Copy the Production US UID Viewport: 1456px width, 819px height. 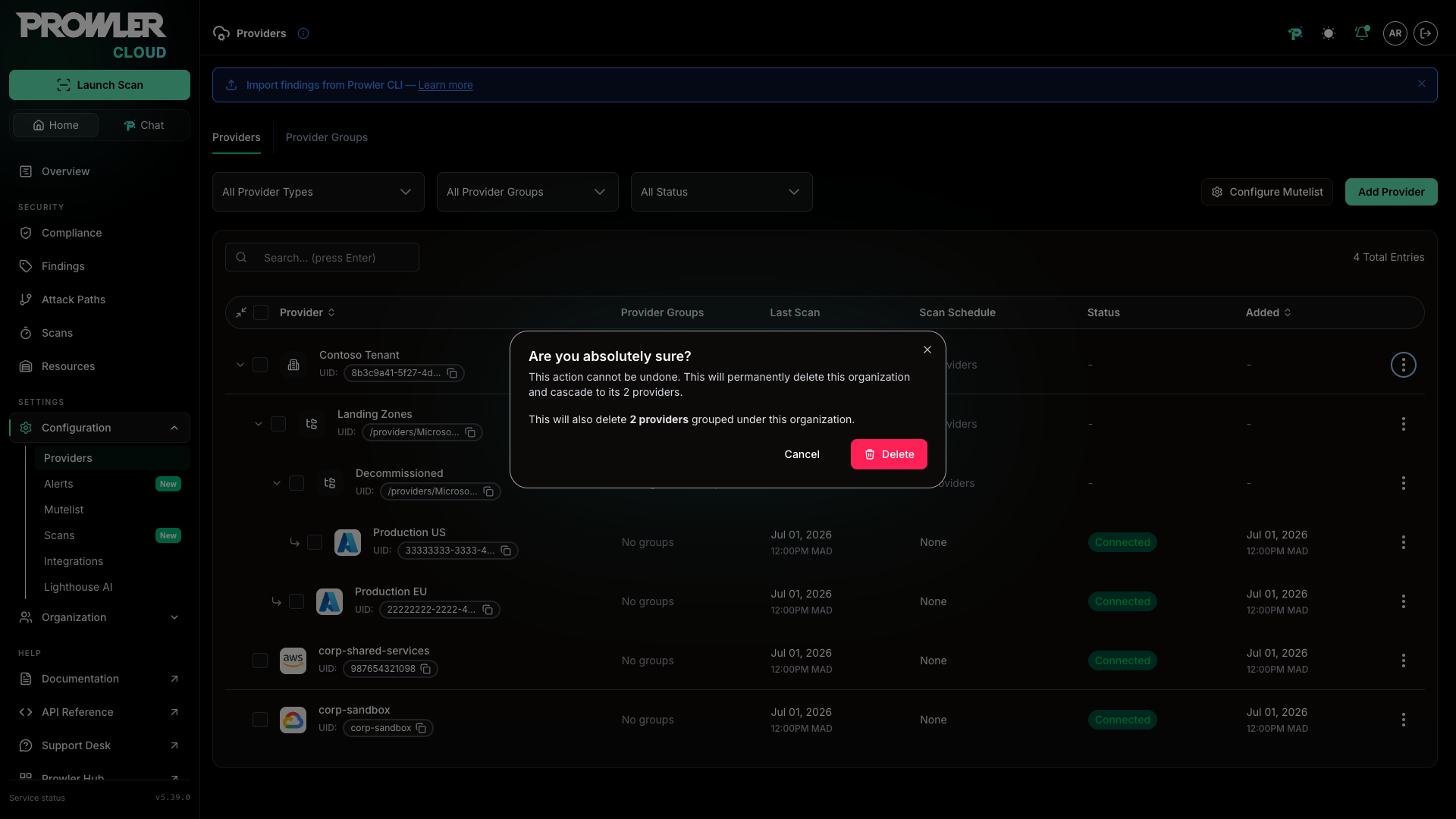pyautogui.click(x=506, y=551)
